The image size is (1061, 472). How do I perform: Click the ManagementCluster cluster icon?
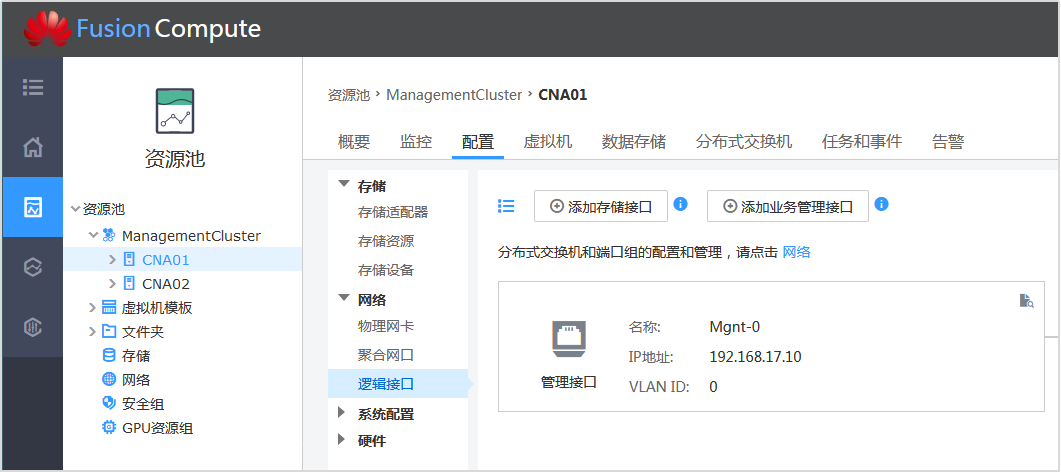pos(108,235)
